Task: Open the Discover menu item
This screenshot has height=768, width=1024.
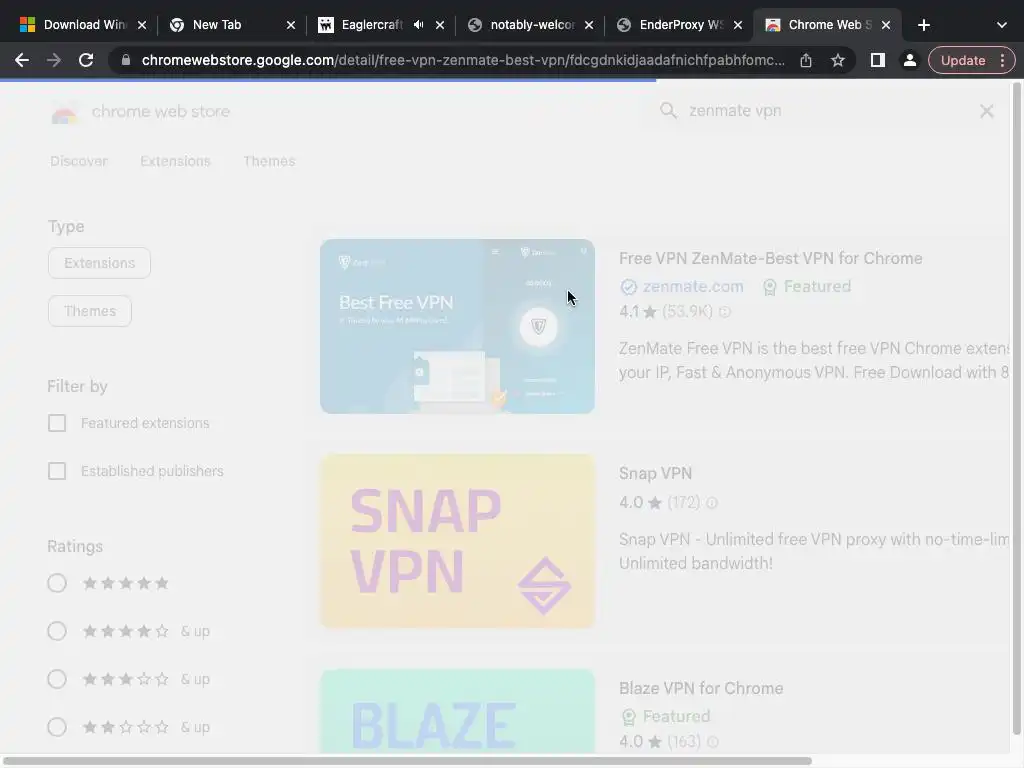Action: 79,161
